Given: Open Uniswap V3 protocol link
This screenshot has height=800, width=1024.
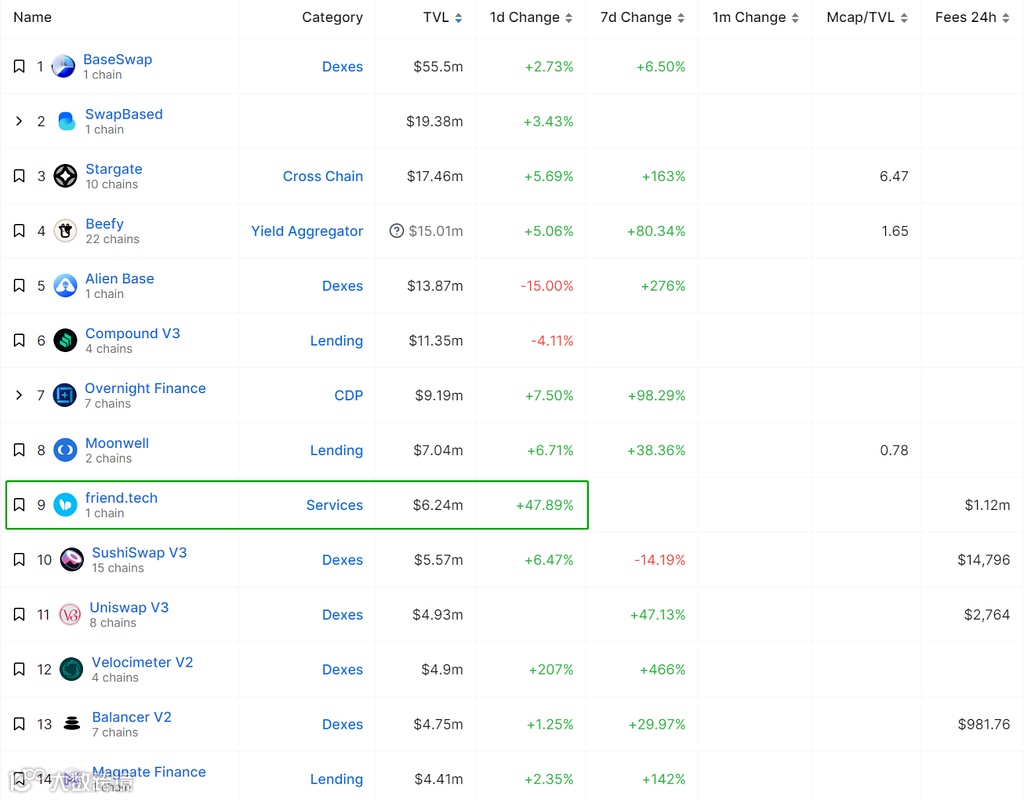Looking at the screenshot, I should coord(129,608).
